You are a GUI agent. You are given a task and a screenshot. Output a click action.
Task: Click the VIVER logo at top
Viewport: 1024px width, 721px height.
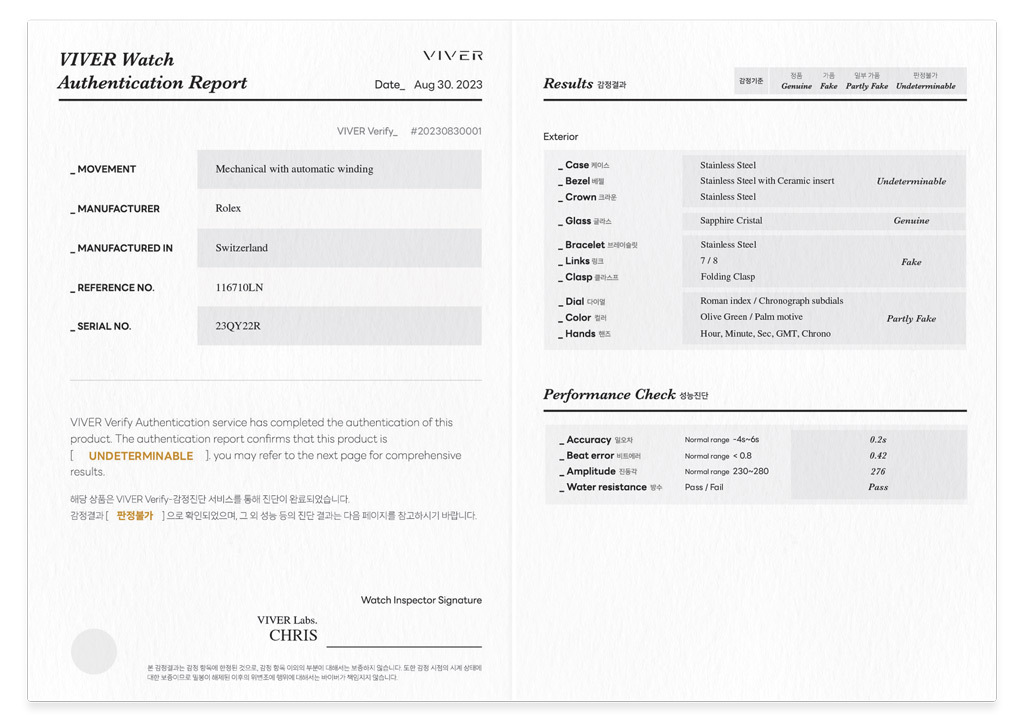pyautogui.click(x=453, y=56)
